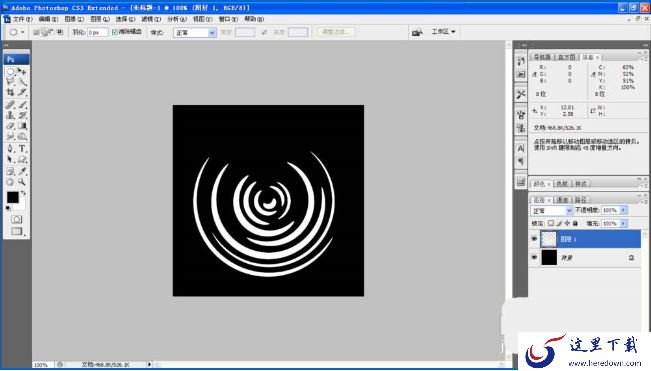The height and width of the screenshot is (371, 651).
Task: Toggle lock image pixels brush icon
Action: (559, 223)
